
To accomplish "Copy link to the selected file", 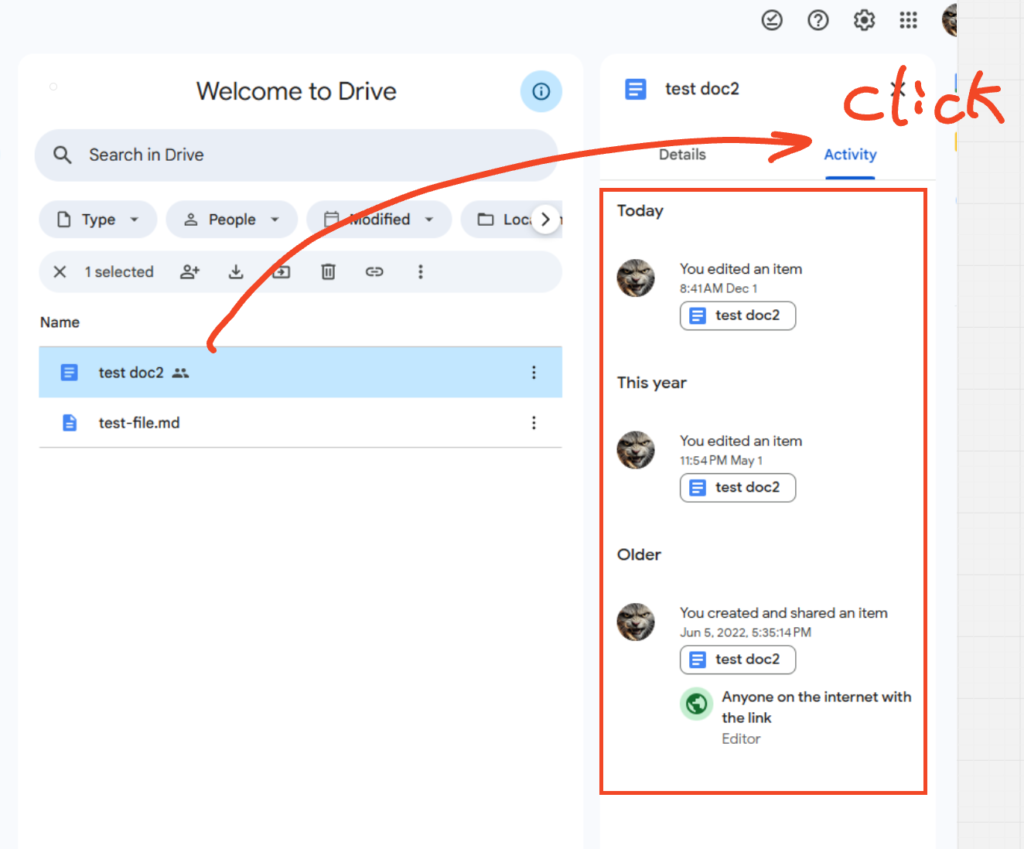I will [x=374, y=272].
